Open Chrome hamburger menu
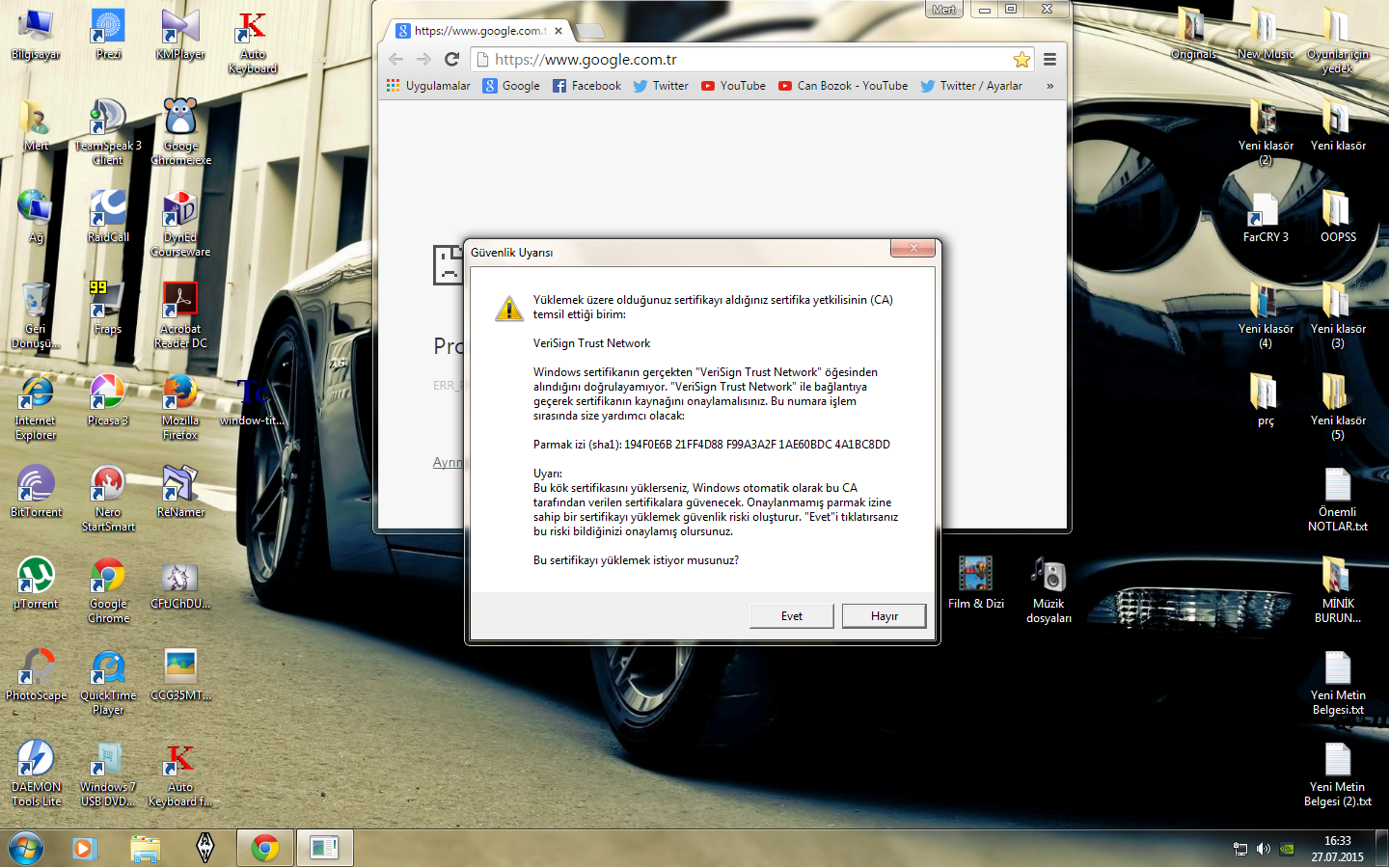 click(1049, 59)
